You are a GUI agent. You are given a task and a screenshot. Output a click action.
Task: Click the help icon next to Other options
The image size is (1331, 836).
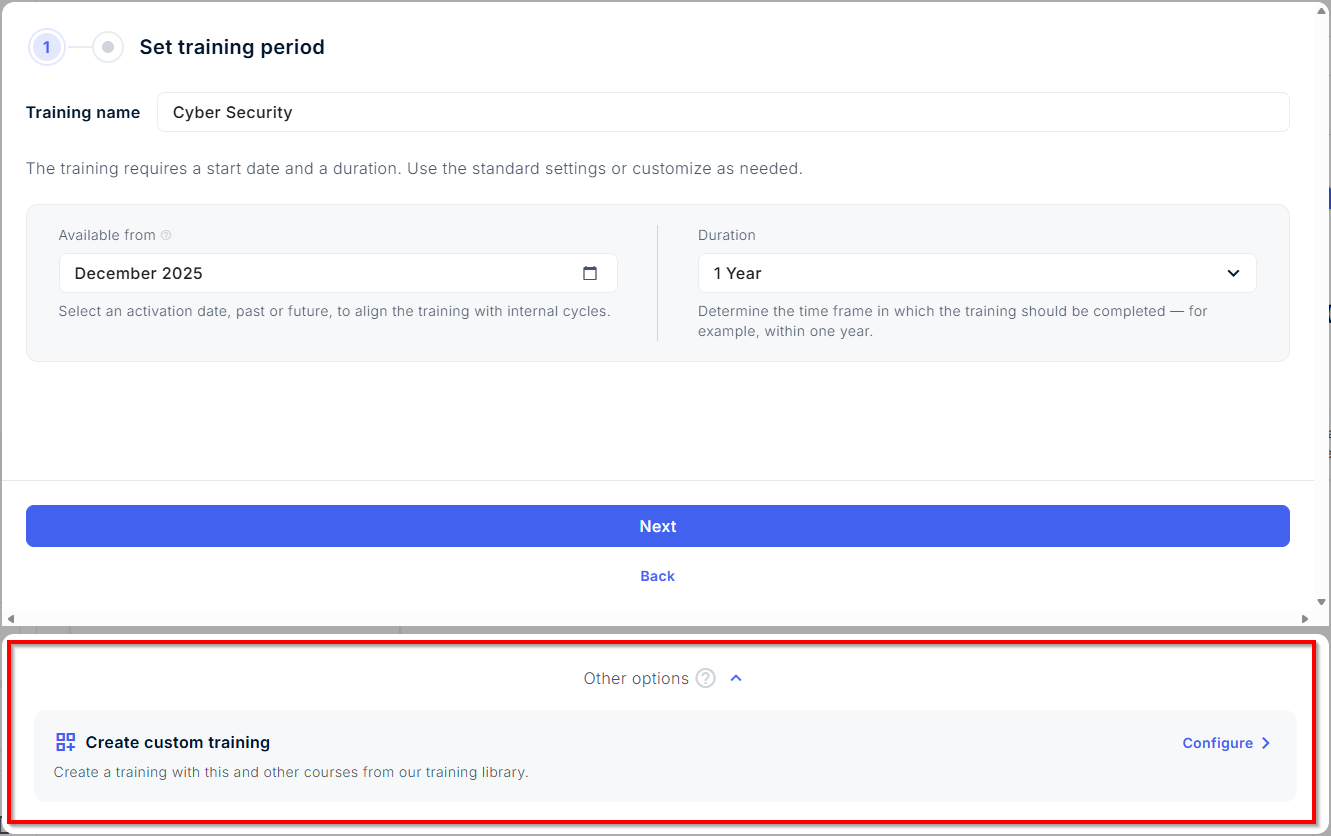coord(706,679)
